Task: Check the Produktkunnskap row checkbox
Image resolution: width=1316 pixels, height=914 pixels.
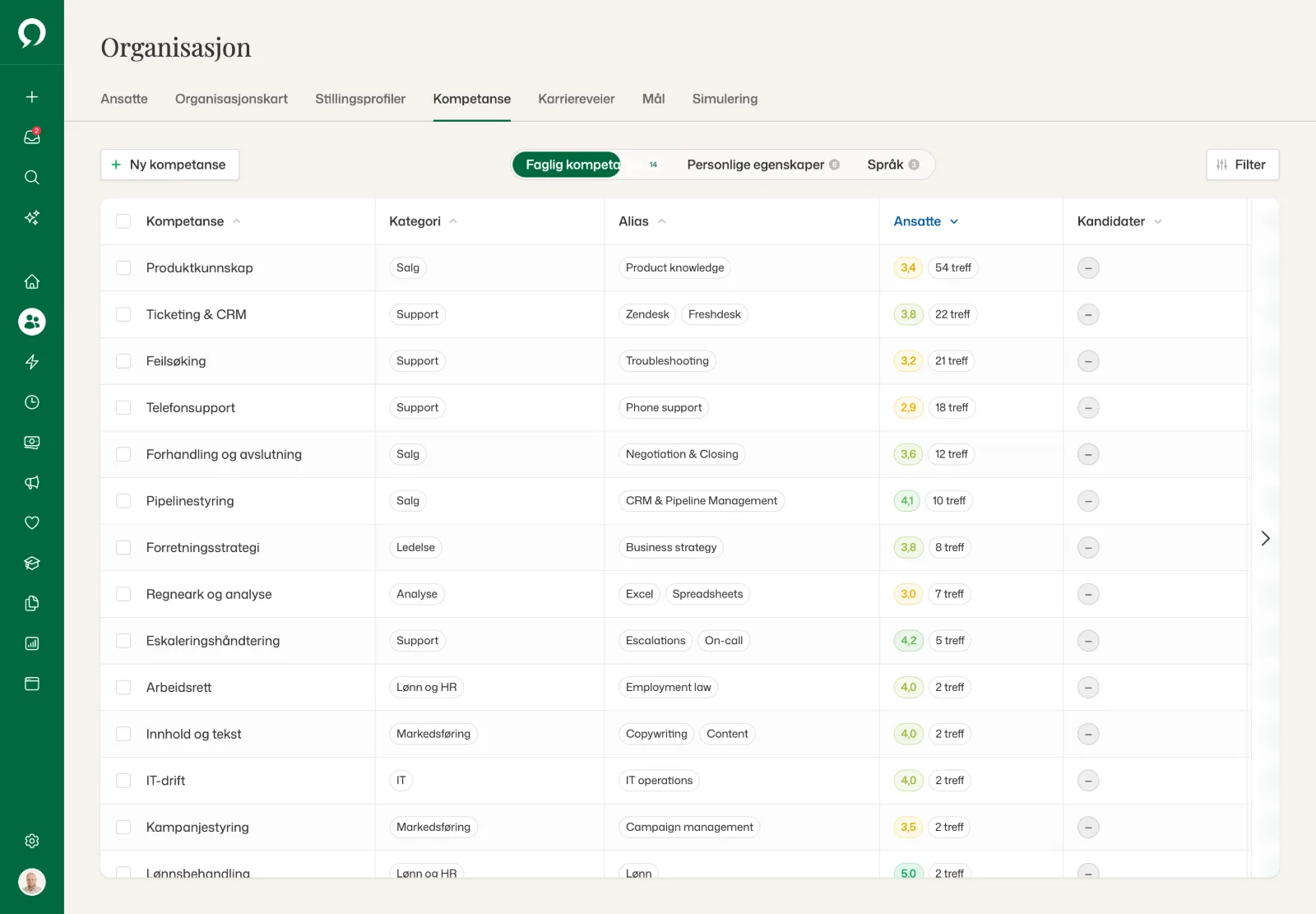Action: [123, 267]
